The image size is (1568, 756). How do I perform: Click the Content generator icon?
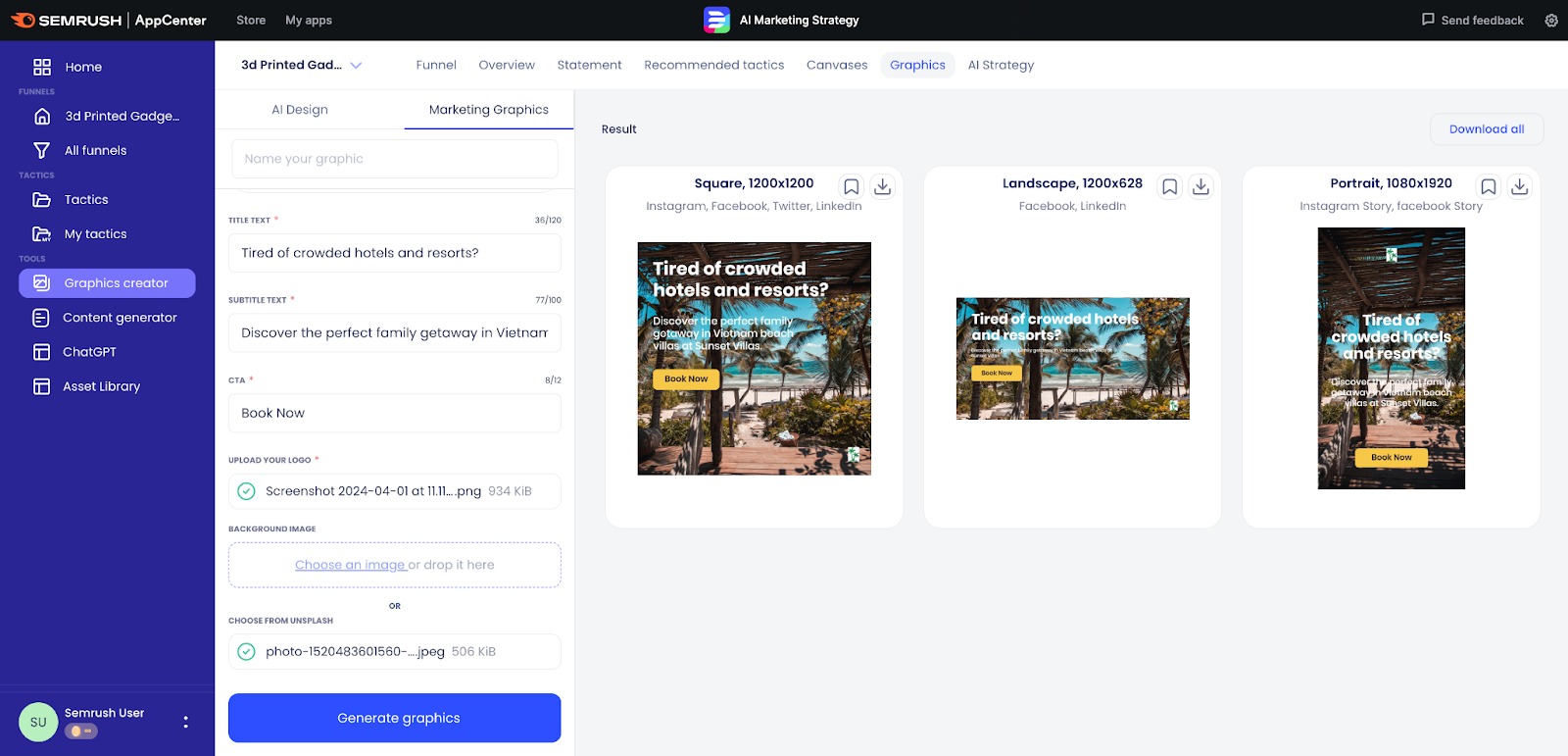coord(40,318)
